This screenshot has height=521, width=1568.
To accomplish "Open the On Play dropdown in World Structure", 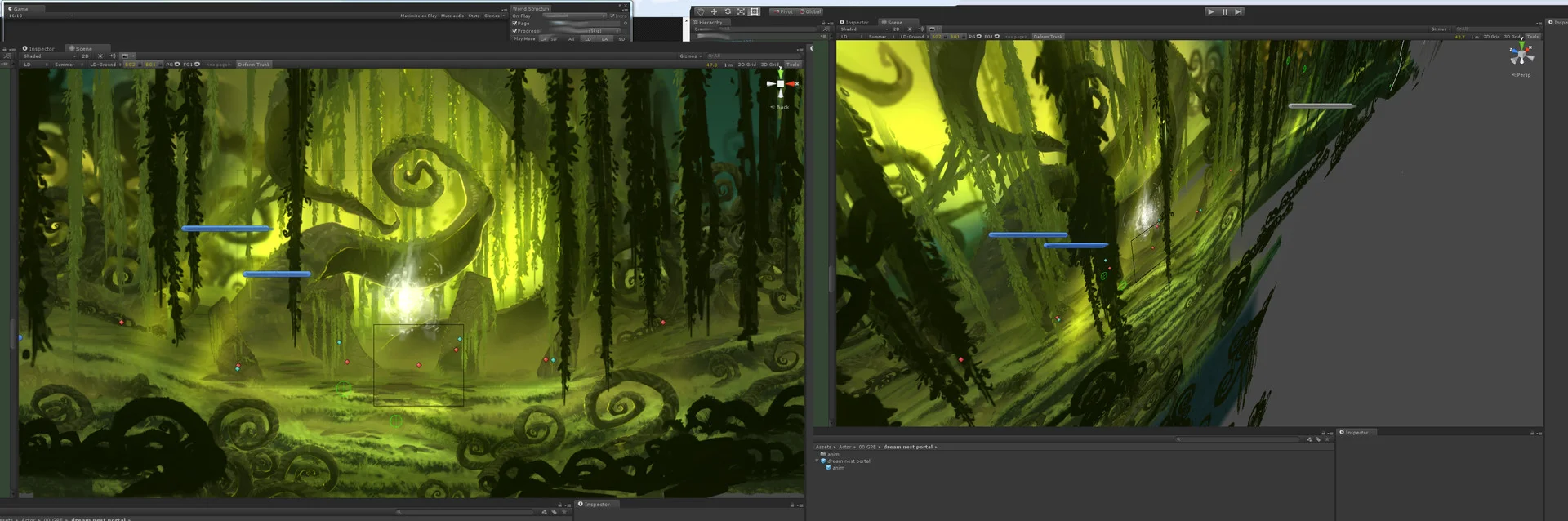I will (575, 16).
